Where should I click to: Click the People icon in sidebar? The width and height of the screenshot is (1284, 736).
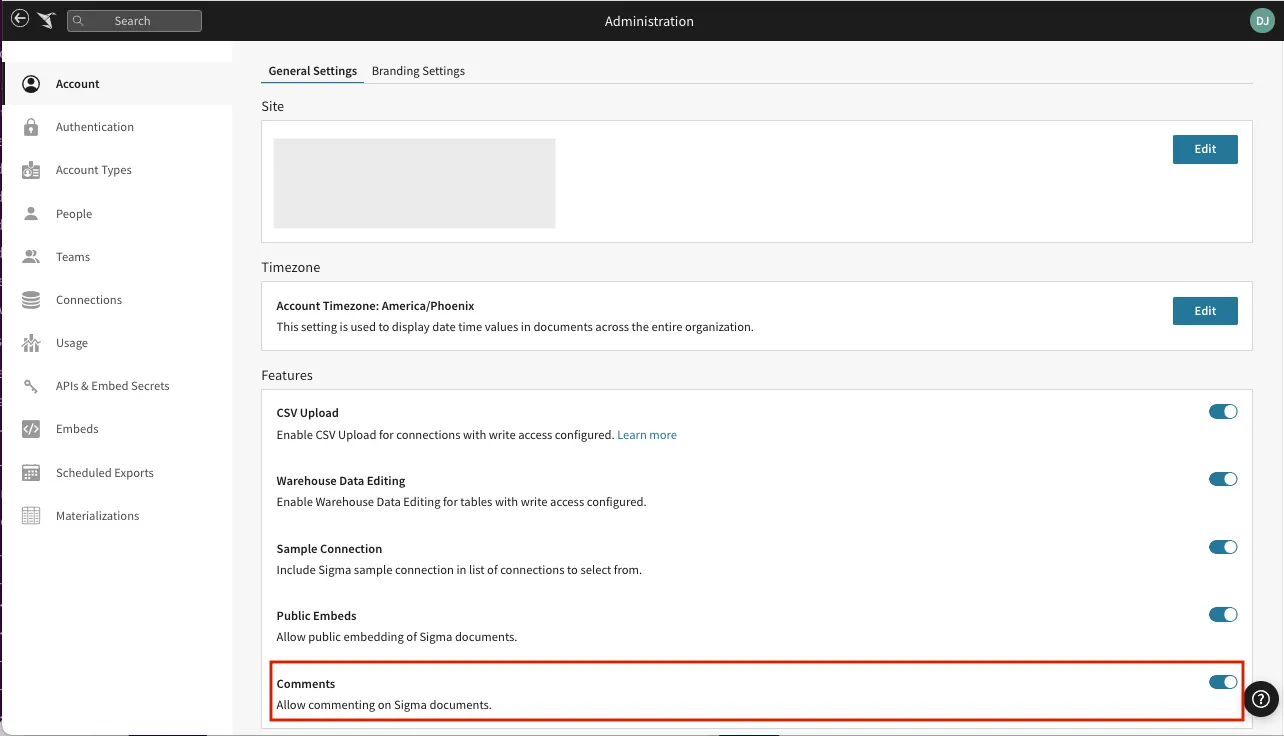coord(31,214)
